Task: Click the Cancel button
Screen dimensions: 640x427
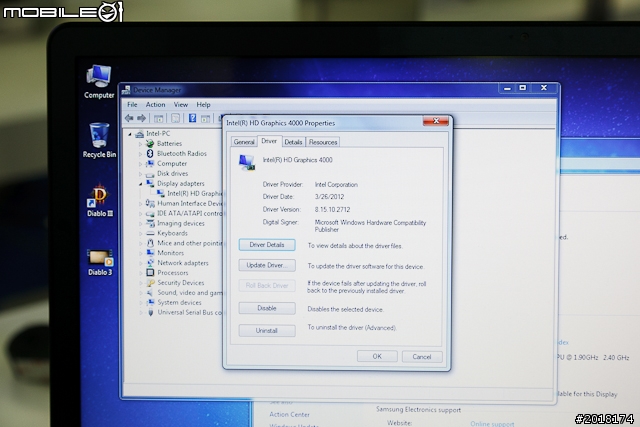Action: (x=422, y=357)
